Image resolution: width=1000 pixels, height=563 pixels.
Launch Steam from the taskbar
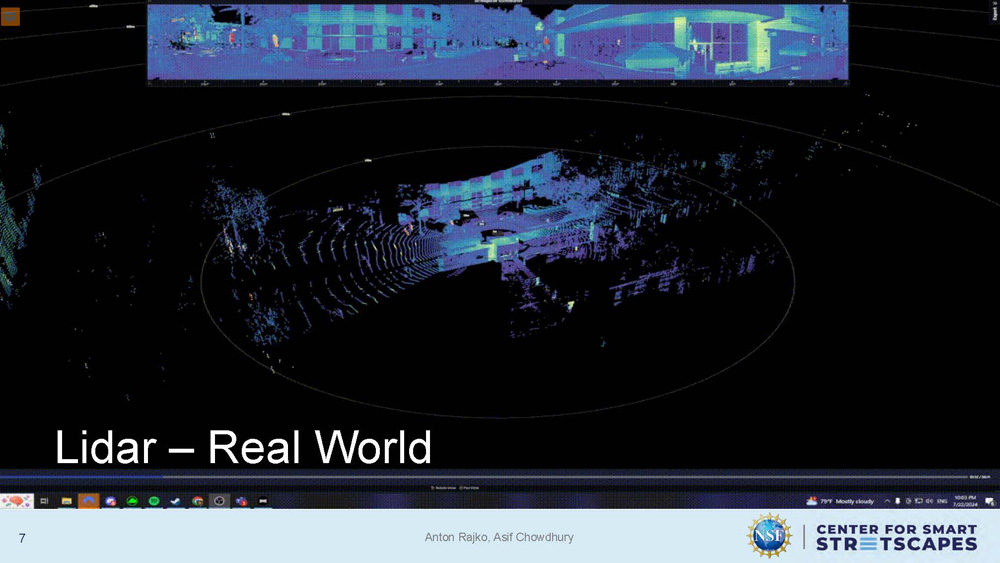coord(176,501)
